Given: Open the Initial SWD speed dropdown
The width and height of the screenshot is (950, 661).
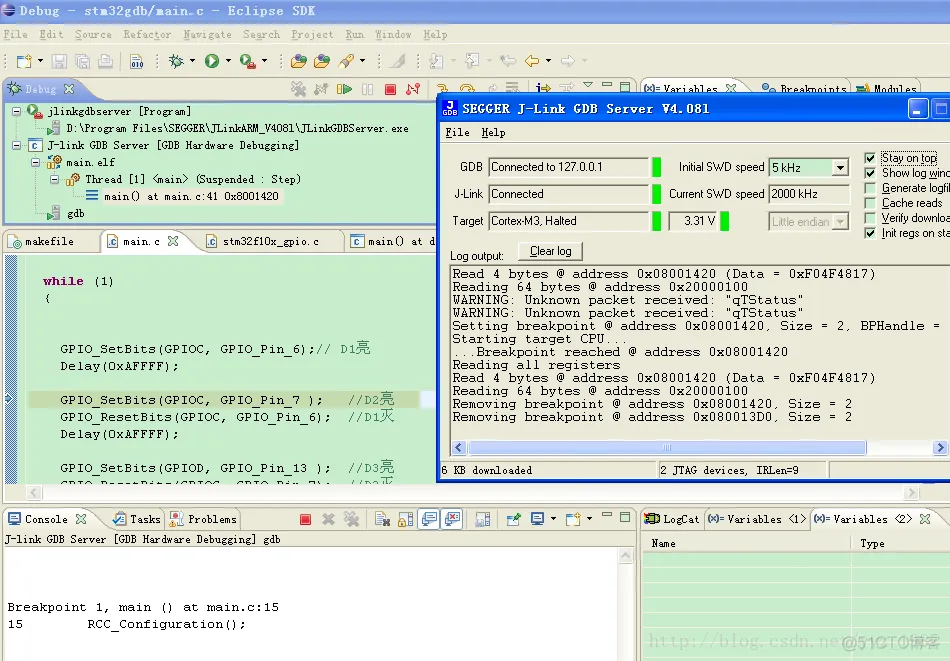Looking at the screenshot, I should tap(840, 168).
